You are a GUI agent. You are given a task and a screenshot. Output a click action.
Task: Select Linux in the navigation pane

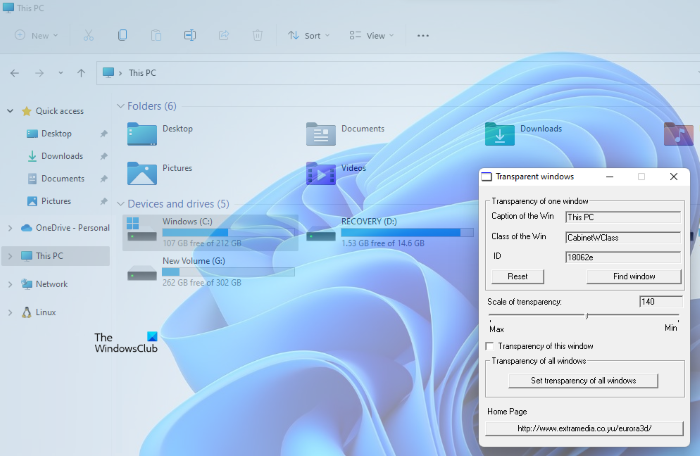click(x=45, y=312)
